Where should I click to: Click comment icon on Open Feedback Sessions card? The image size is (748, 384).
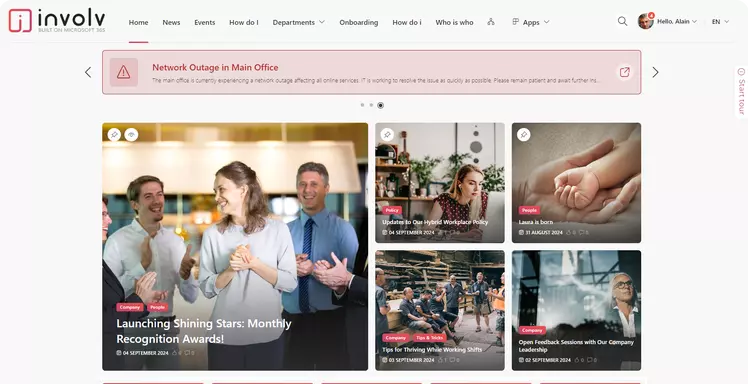pos(590,360)
